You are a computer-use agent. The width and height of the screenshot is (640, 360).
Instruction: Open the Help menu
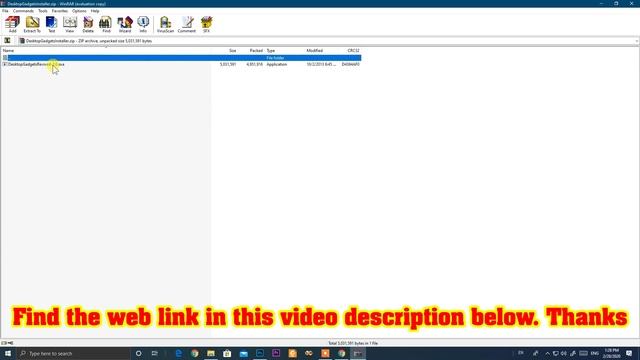[x=95, y=11]
